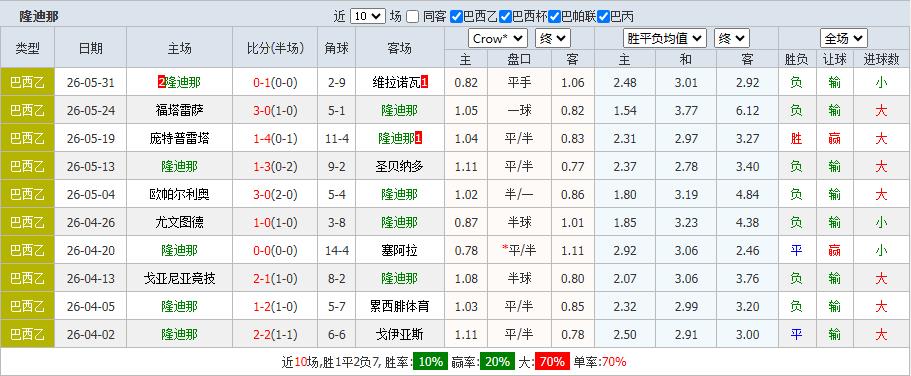
Task: Click the date 26-04-26
Action: tap(91, 222)
